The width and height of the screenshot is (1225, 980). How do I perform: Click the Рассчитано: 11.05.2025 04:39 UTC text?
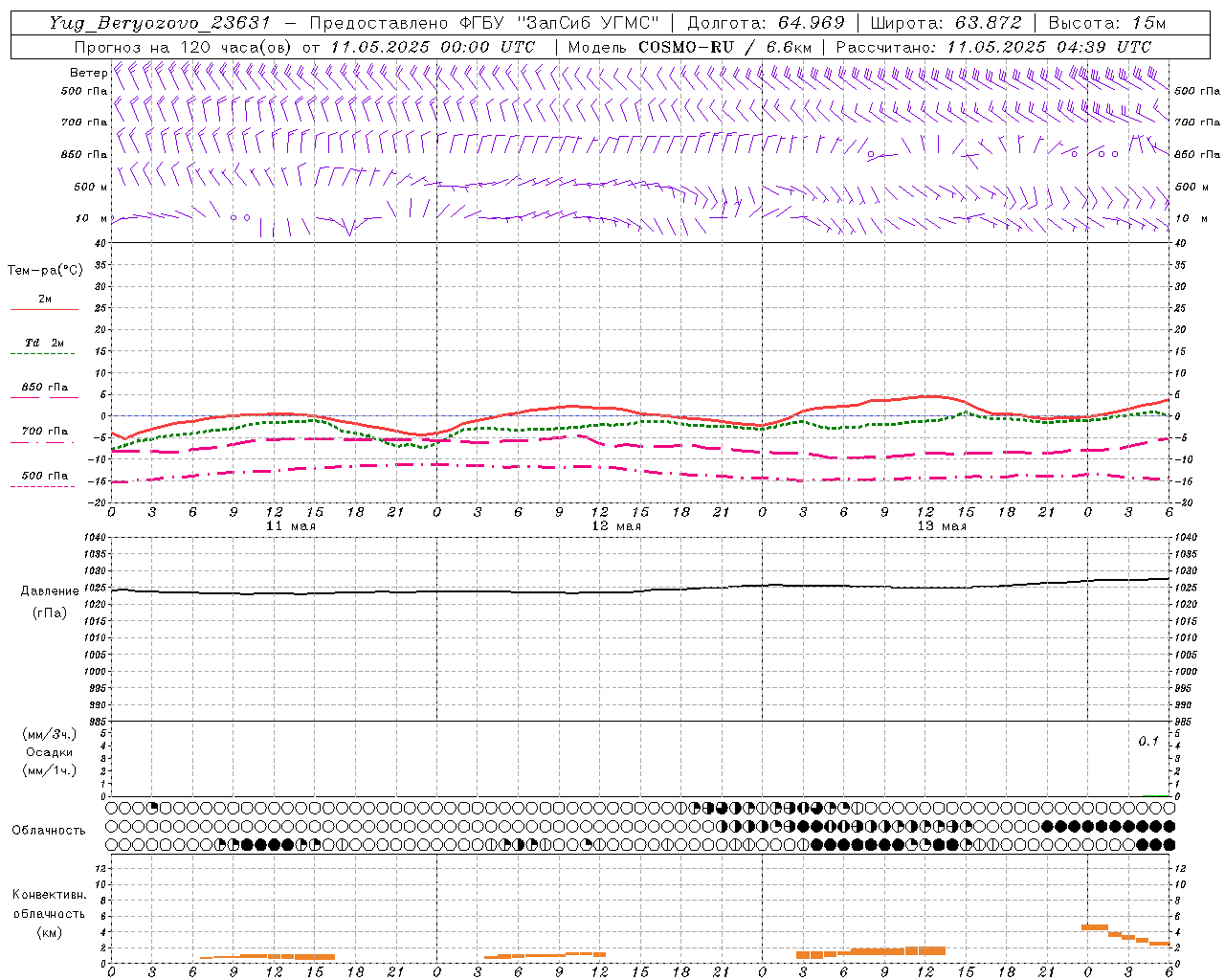pos(993,47)
